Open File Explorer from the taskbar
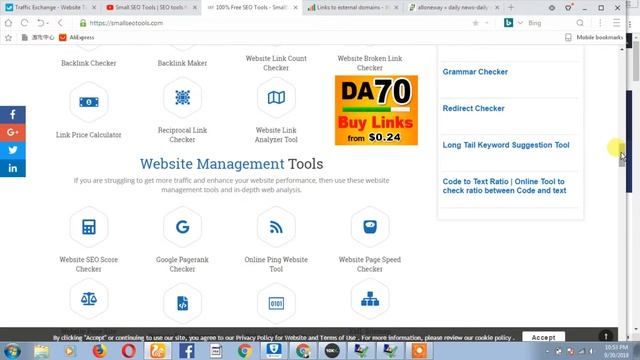Image resolution: width=640 pixels, height=360 pixels. 41,351
